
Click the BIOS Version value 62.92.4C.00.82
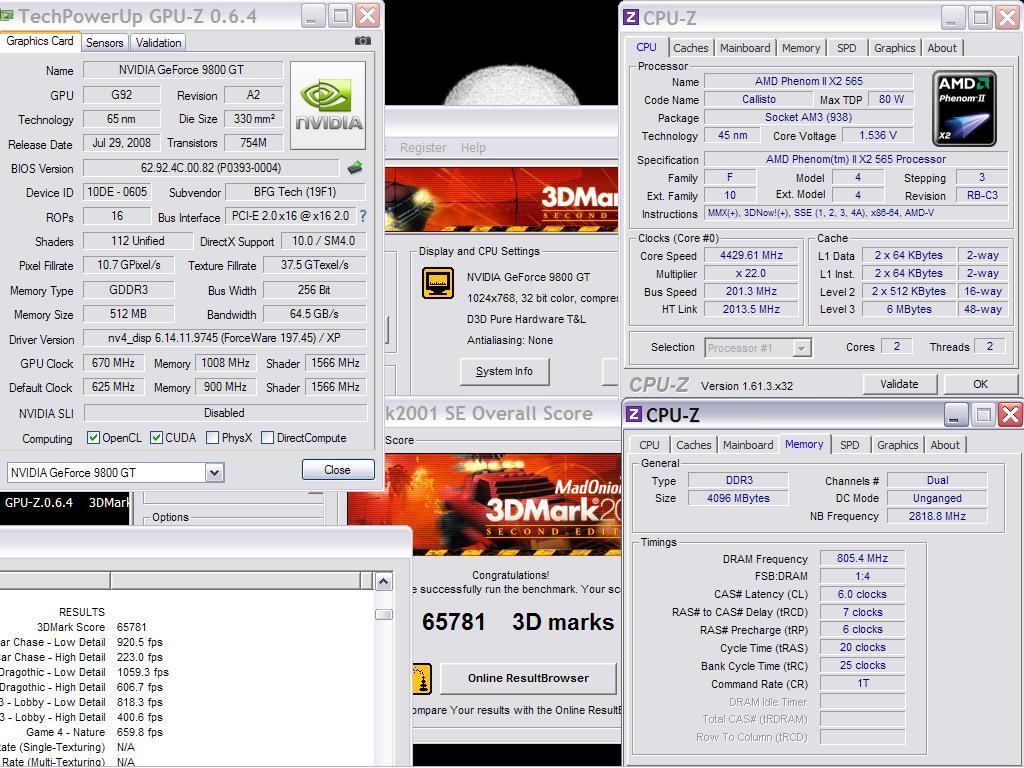point(211,168)
